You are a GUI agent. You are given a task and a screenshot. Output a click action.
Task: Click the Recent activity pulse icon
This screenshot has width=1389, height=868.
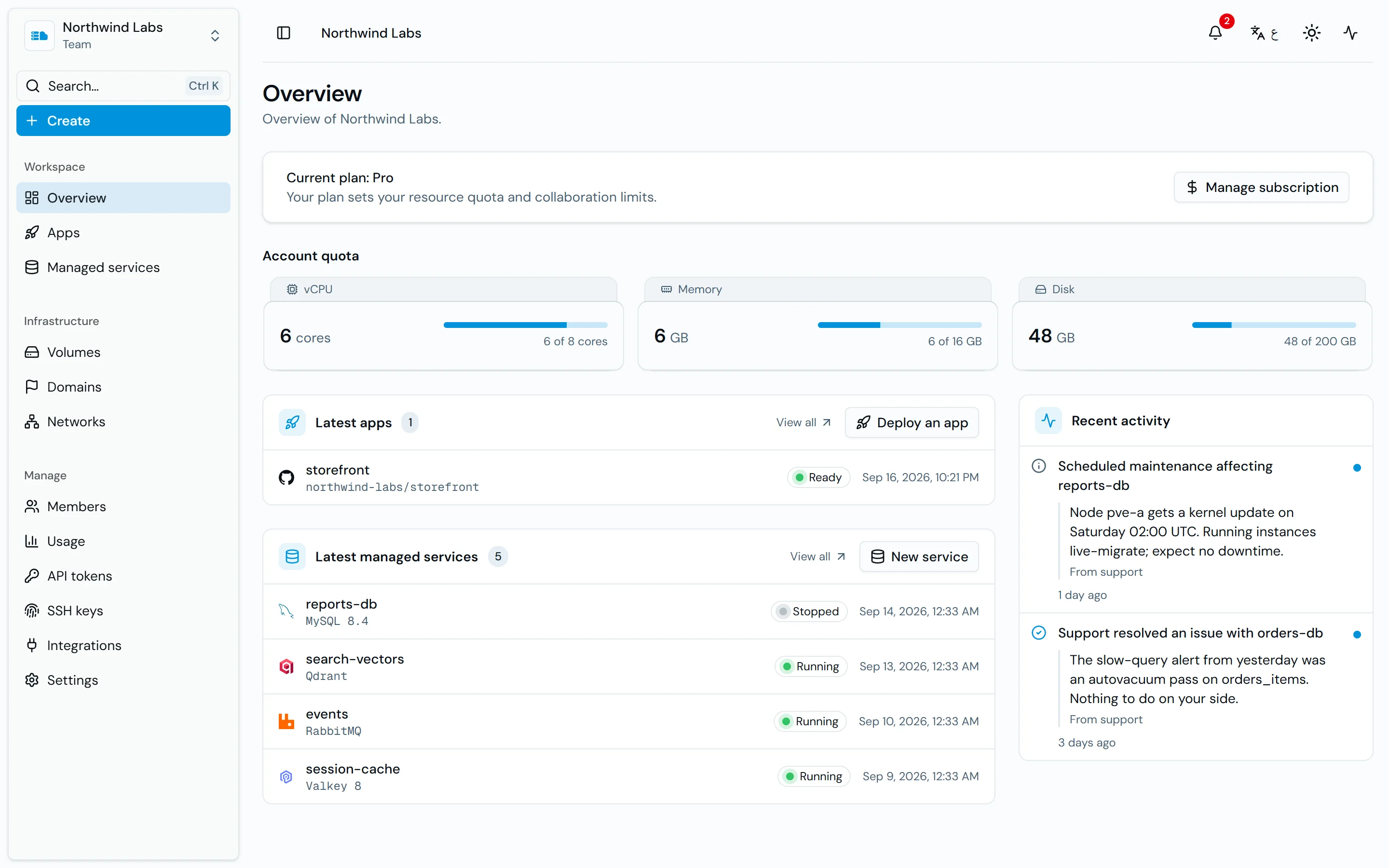tap(1048, 421)
